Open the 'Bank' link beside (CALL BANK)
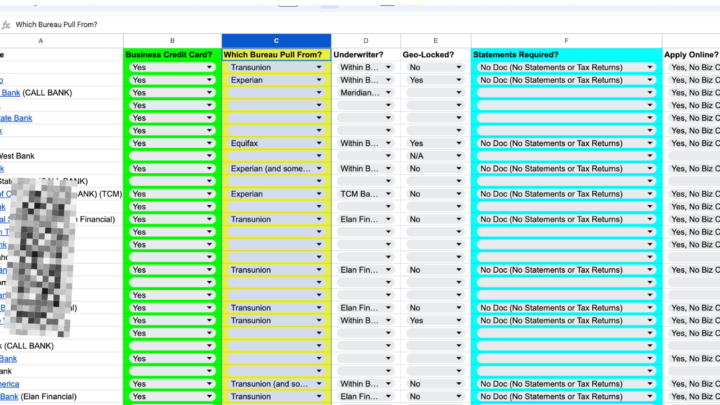The width and height of the screenshot is (720, 405). (x=10, y=93)
